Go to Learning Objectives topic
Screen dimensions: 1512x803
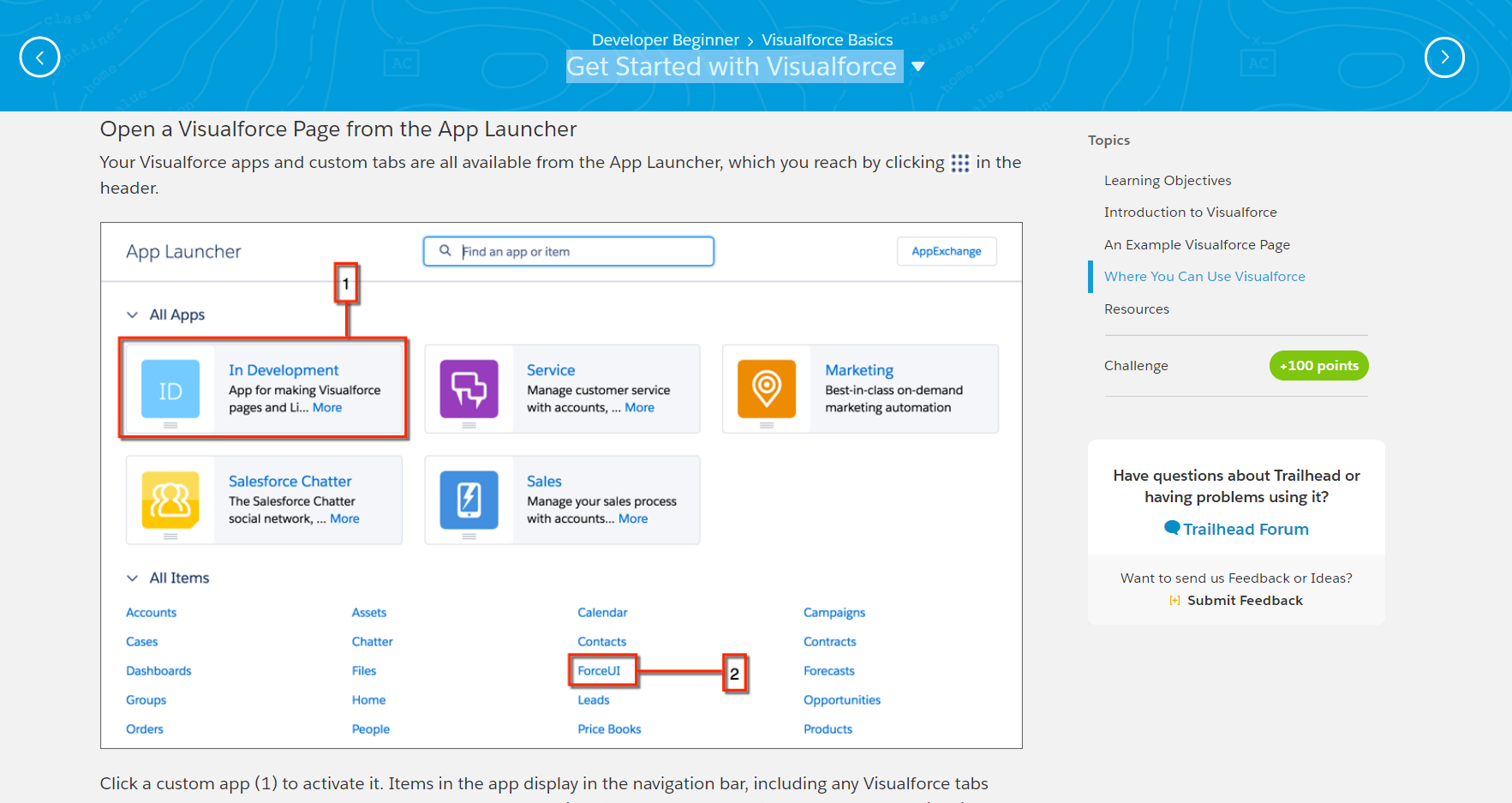pos(1167,180)
